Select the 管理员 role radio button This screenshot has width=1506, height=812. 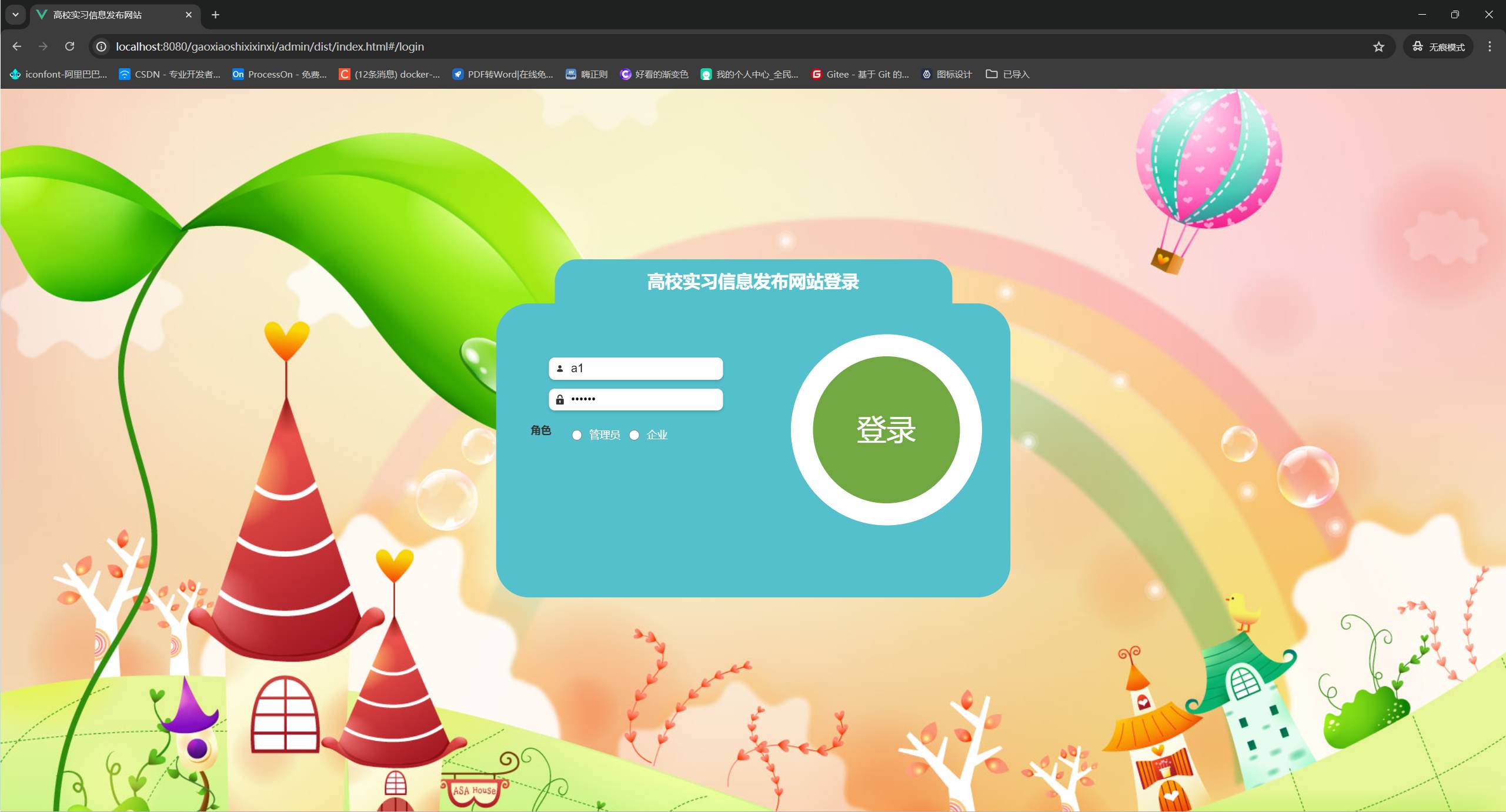coord(577,435)
